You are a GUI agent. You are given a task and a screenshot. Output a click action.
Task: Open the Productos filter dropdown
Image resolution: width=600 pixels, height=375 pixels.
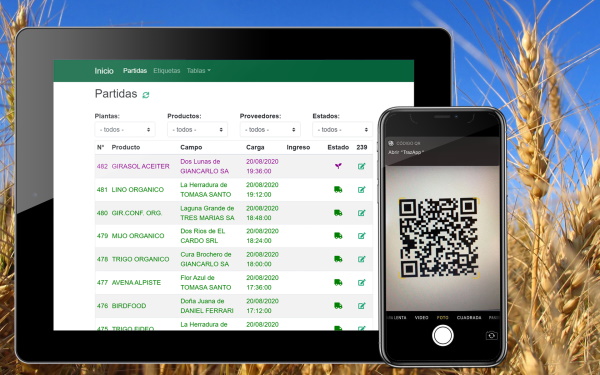tap(197, 130)
